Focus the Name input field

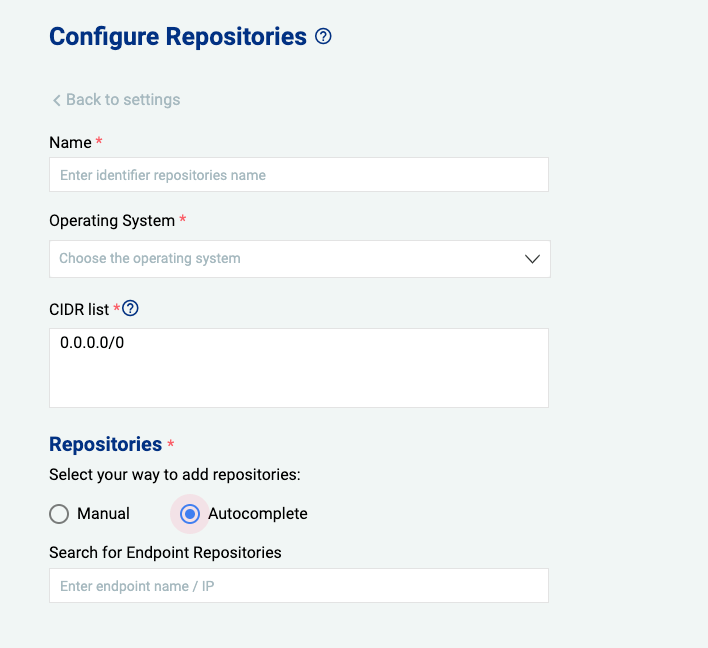298,175
